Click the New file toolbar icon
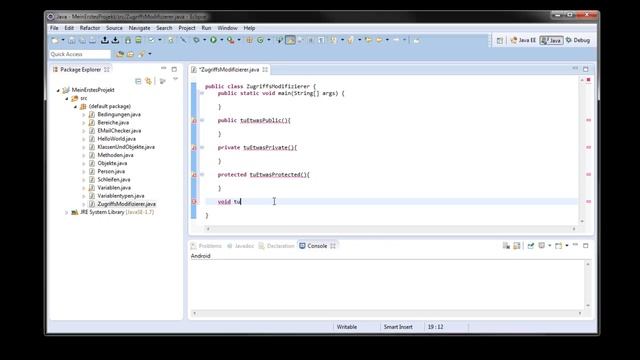 tap(55, 40)
